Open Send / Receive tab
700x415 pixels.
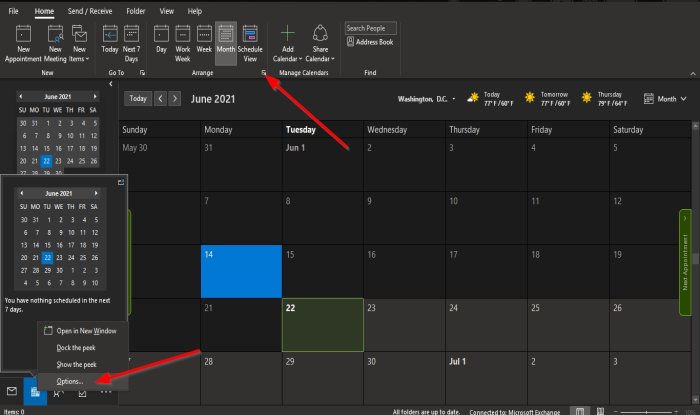click(90, 11)
